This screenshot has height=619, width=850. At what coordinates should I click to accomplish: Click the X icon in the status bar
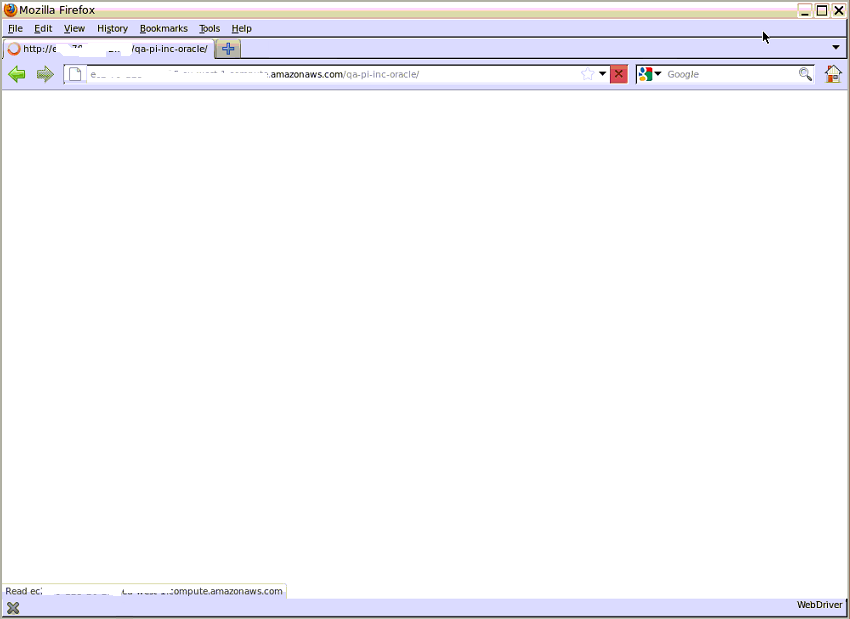(x=13, y=608)
